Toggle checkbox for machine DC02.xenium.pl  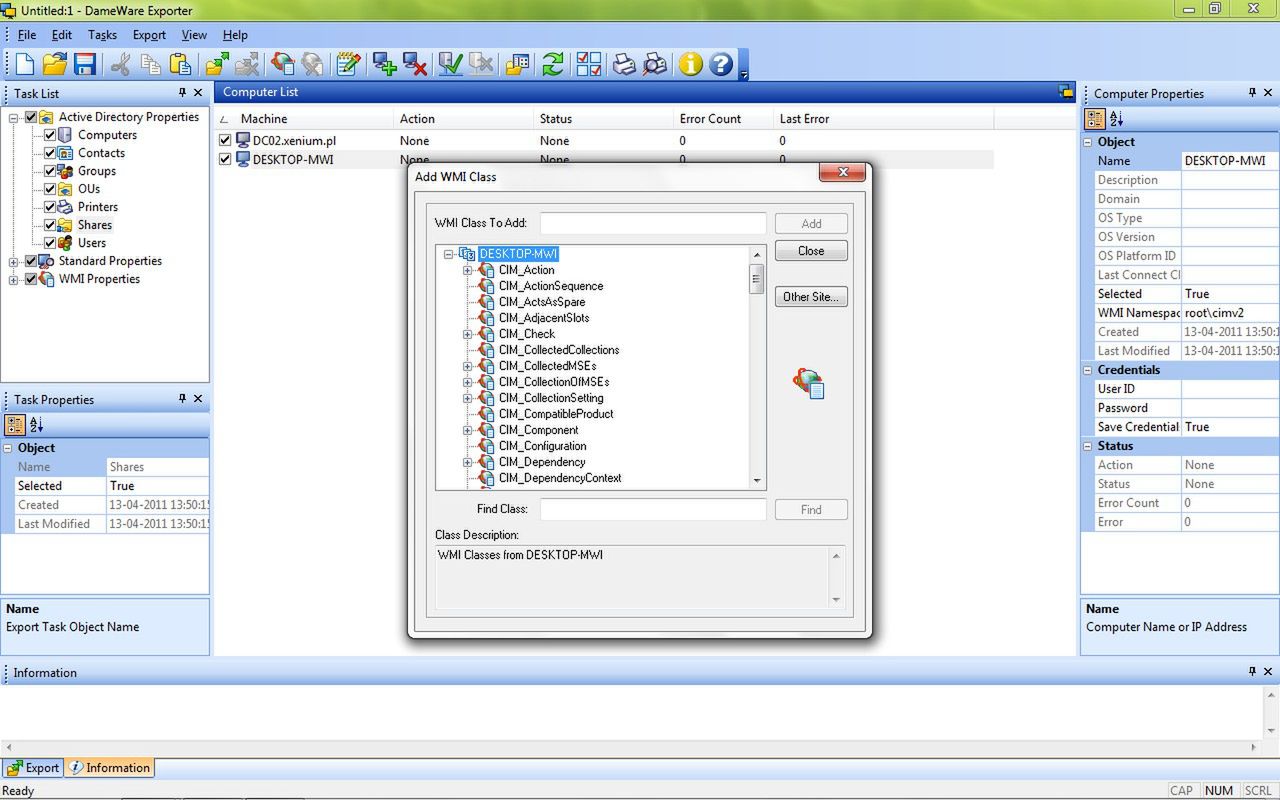pos(225,141)
